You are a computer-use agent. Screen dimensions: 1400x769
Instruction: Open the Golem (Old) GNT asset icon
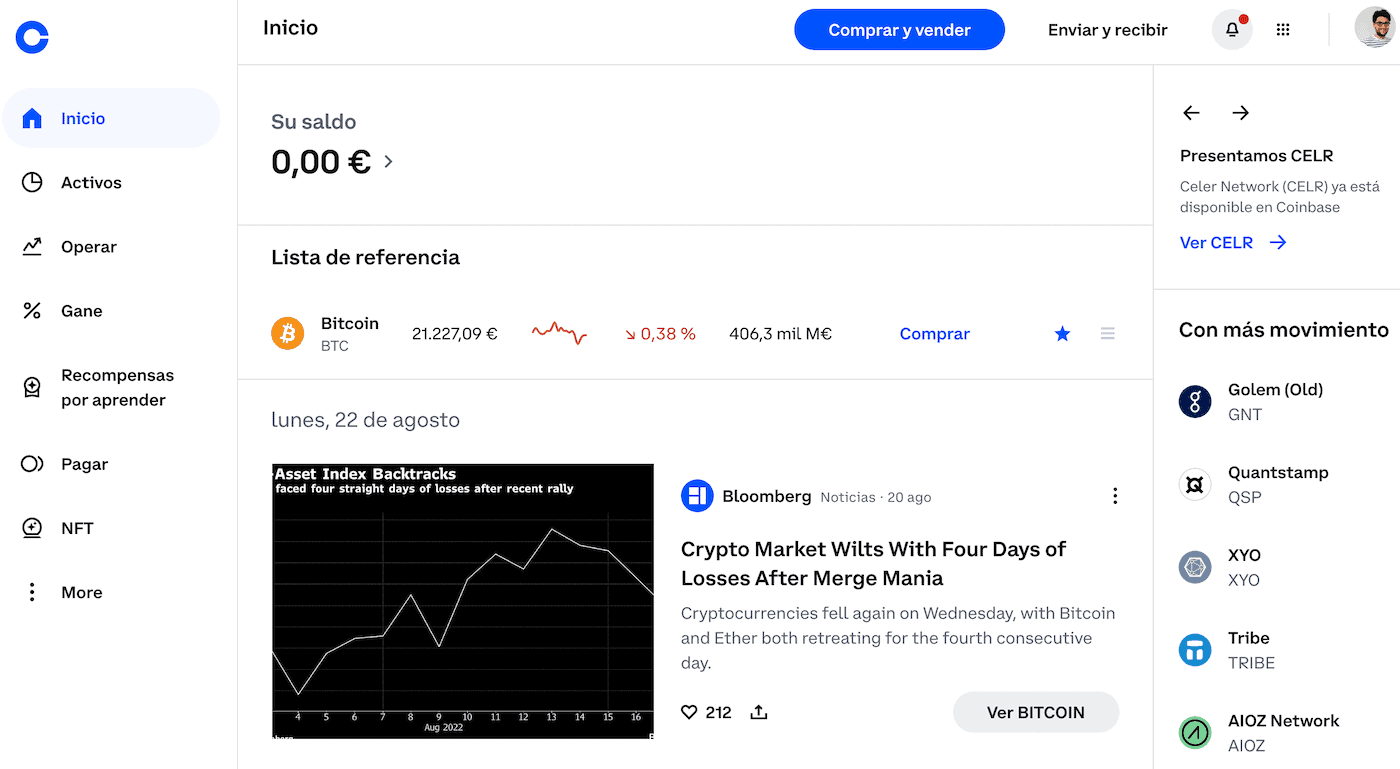[x=1195, y=402]
